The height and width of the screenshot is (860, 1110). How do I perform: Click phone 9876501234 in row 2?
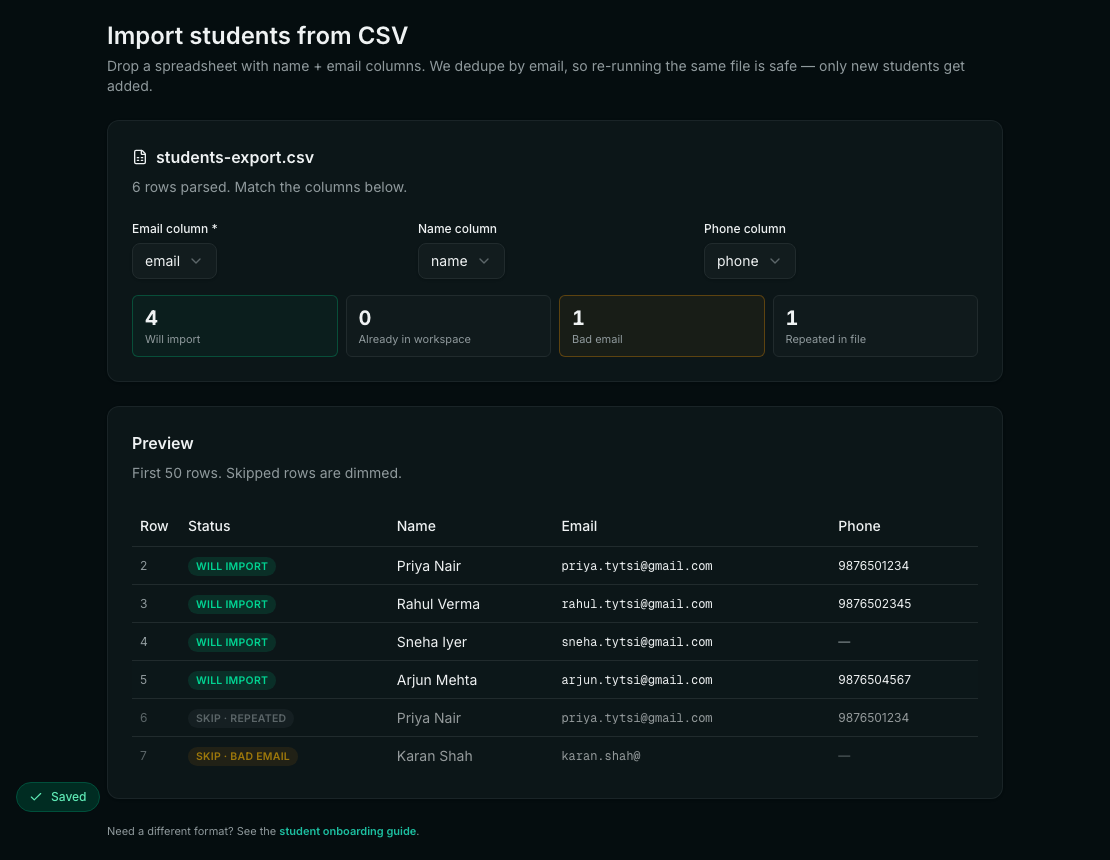coord(874,566)
